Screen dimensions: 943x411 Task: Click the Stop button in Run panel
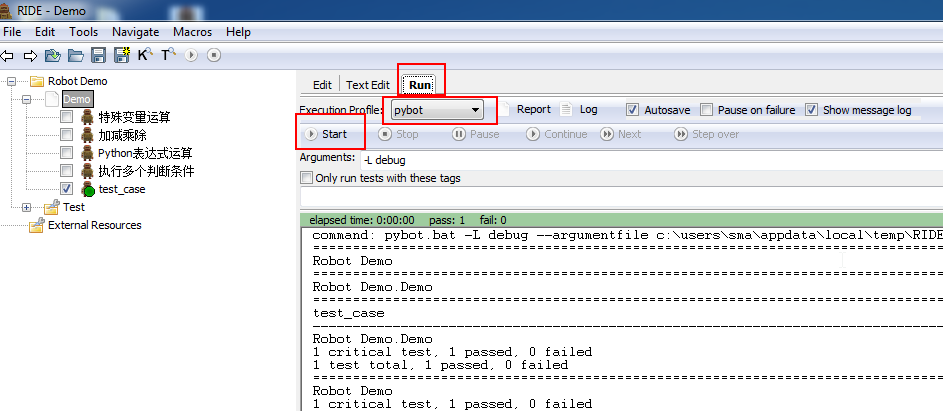[398, 134]
